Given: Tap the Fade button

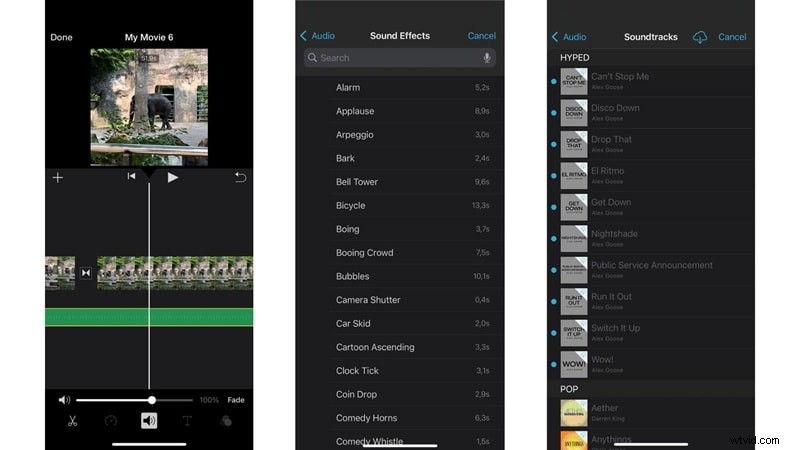Looking at the screenshot, I should point(236,400).
